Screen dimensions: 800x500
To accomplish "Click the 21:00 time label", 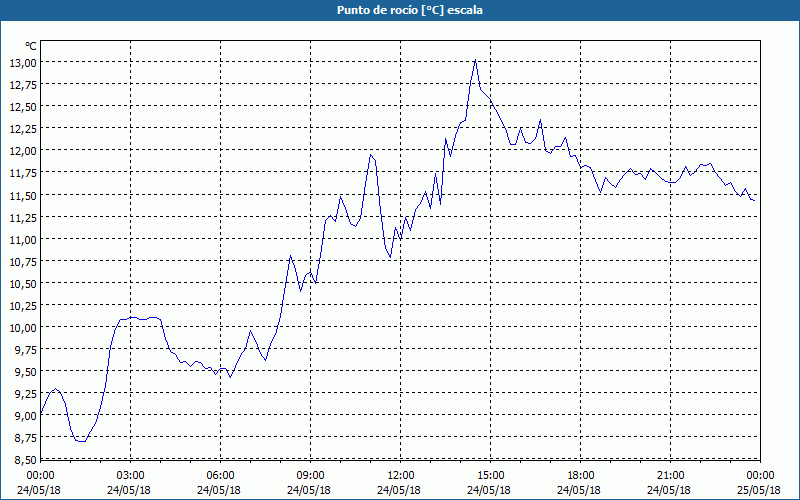I will pyautogui.click(x=670, y=476).
